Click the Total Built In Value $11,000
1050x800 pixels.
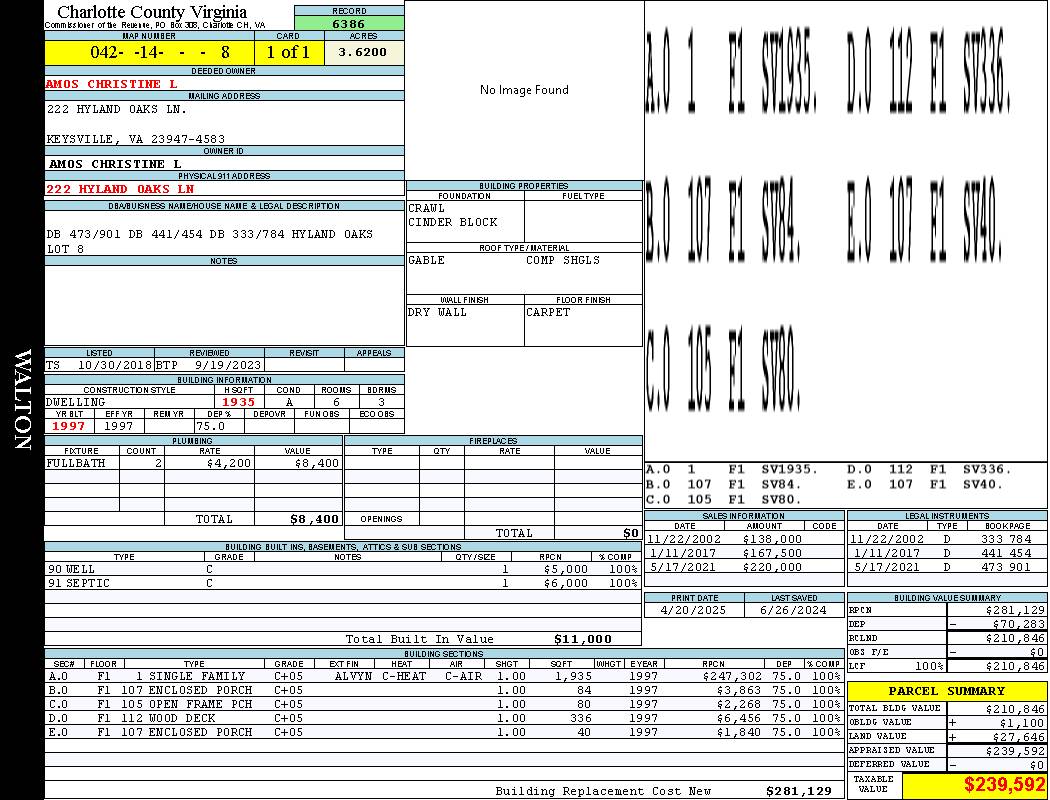click(x=583, y=639)
